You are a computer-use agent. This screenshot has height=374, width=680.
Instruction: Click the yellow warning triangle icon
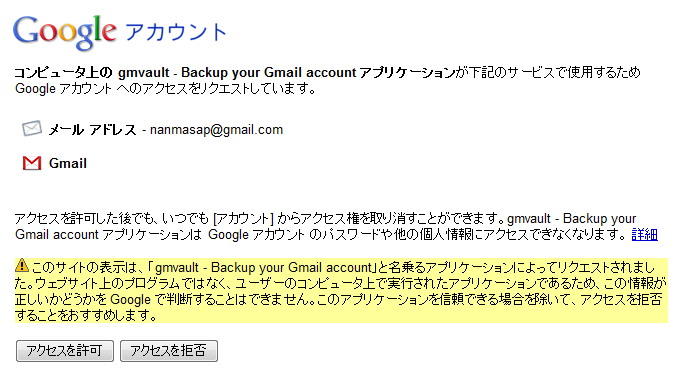point(22,265)
